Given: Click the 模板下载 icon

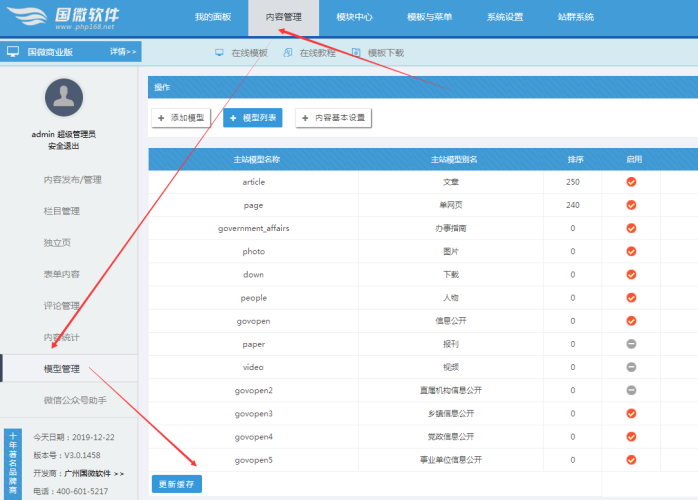Looking at the screenshot, I should point(356,52).
